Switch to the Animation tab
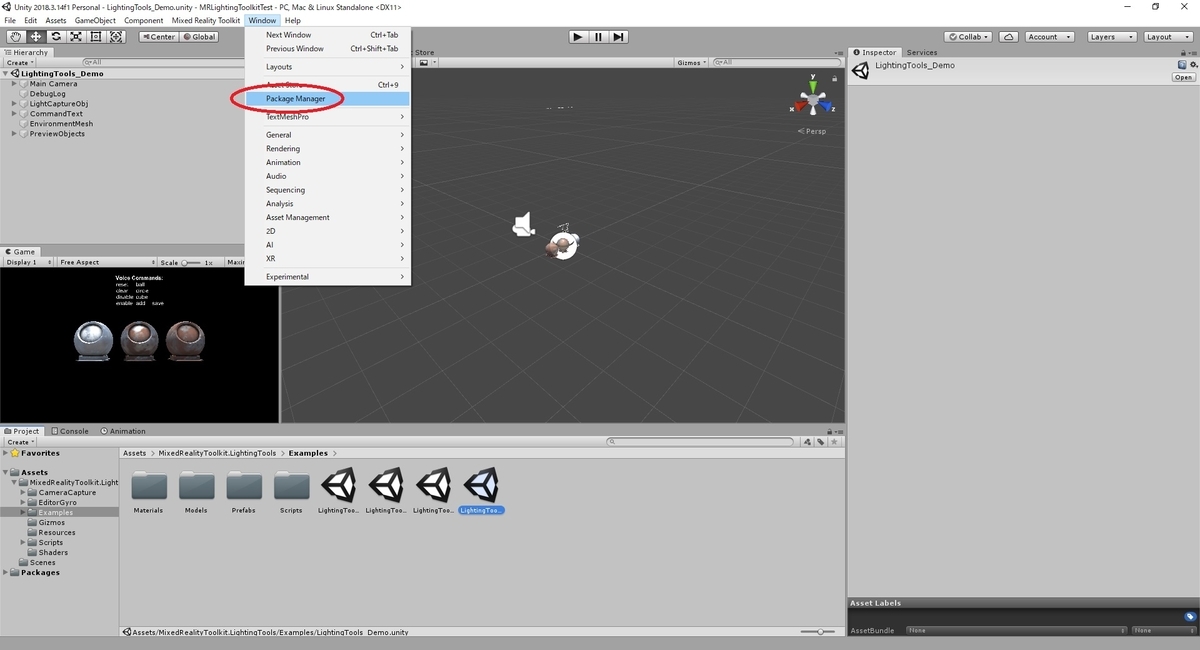Image resolution: width=1200 pixels, height=650 pixels. tap(122, 431)
